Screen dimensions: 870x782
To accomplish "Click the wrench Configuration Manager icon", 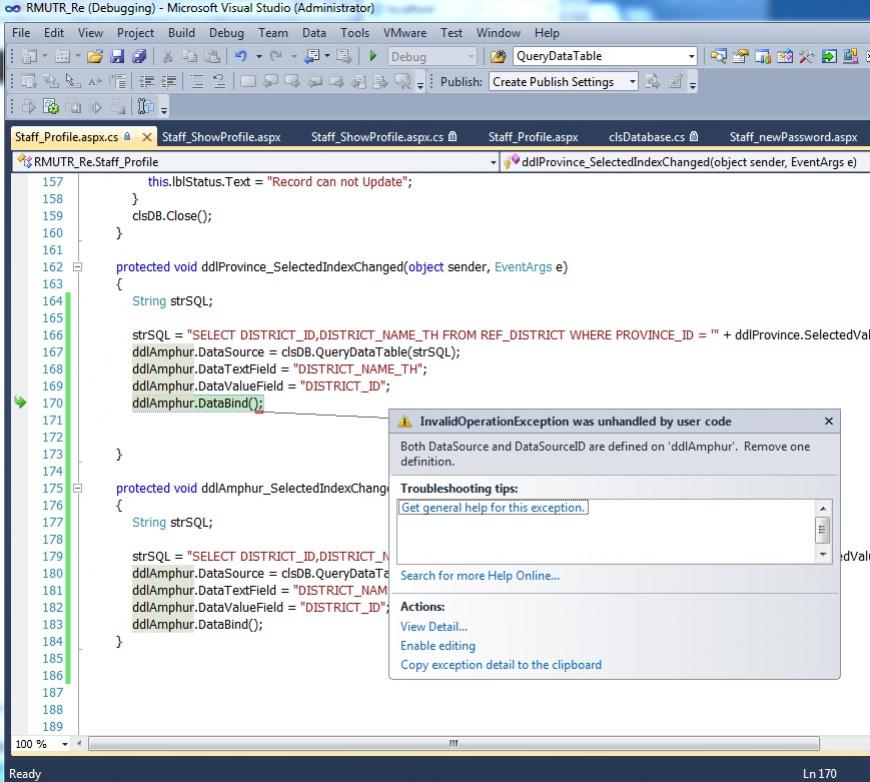I will (145, 106).
